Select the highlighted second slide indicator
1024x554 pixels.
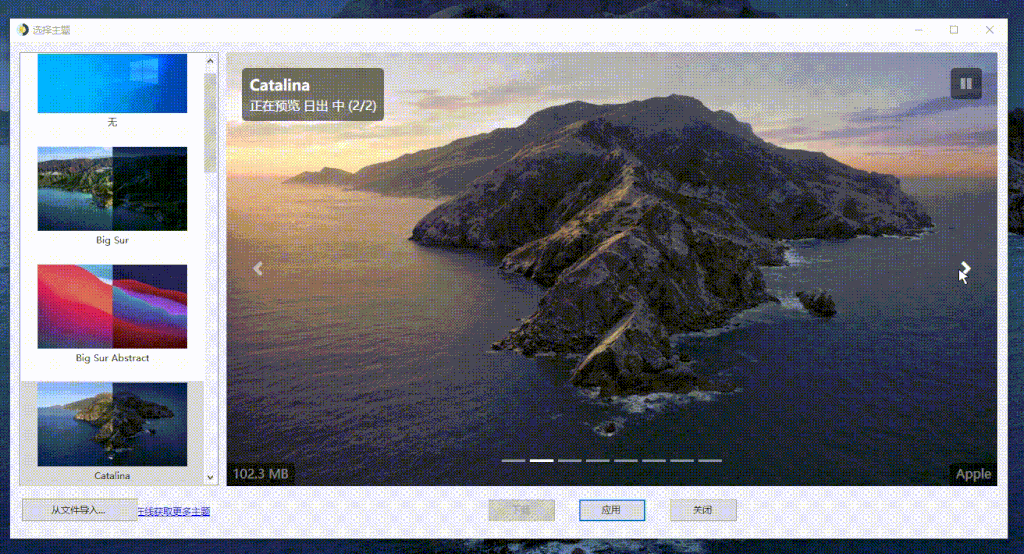click(541, 461)
